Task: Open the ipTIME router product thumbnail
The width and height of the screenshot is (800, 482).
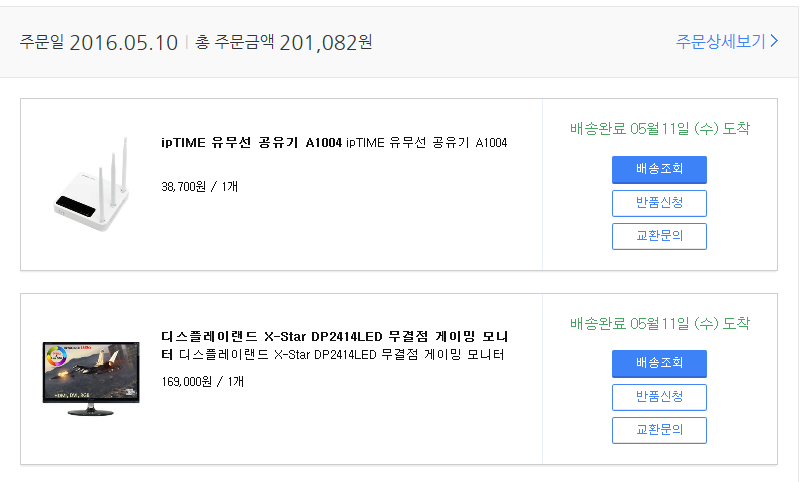Action: tap(92, 185)
